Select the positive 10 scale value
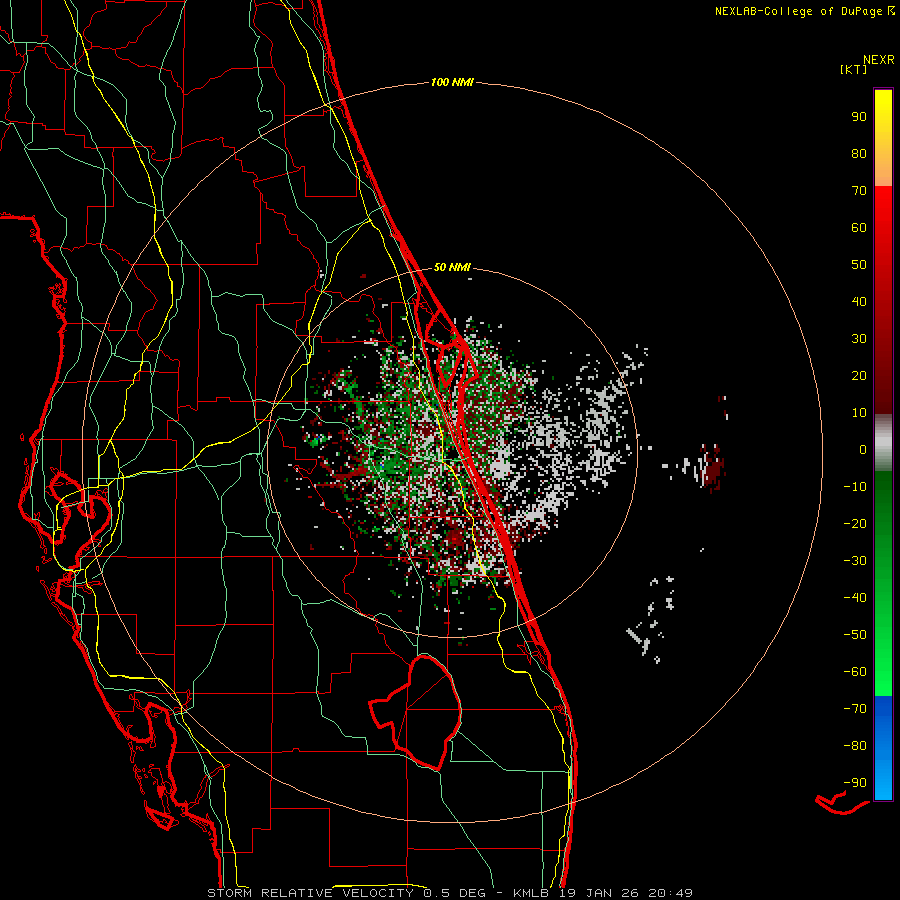This screenshot has height=900, width=900. coord(859,413)
